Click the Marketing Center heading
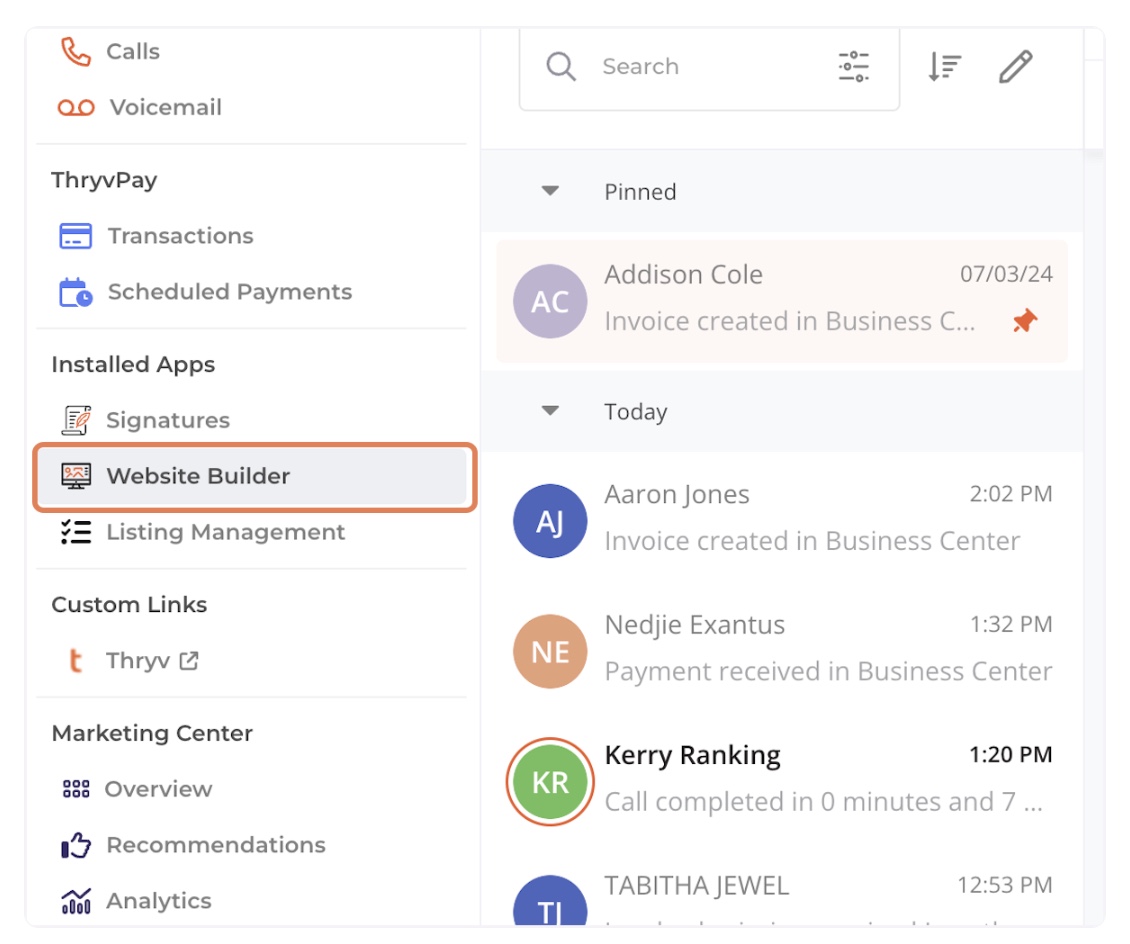Screen dimensions: 1130x944 coord(152,733)
